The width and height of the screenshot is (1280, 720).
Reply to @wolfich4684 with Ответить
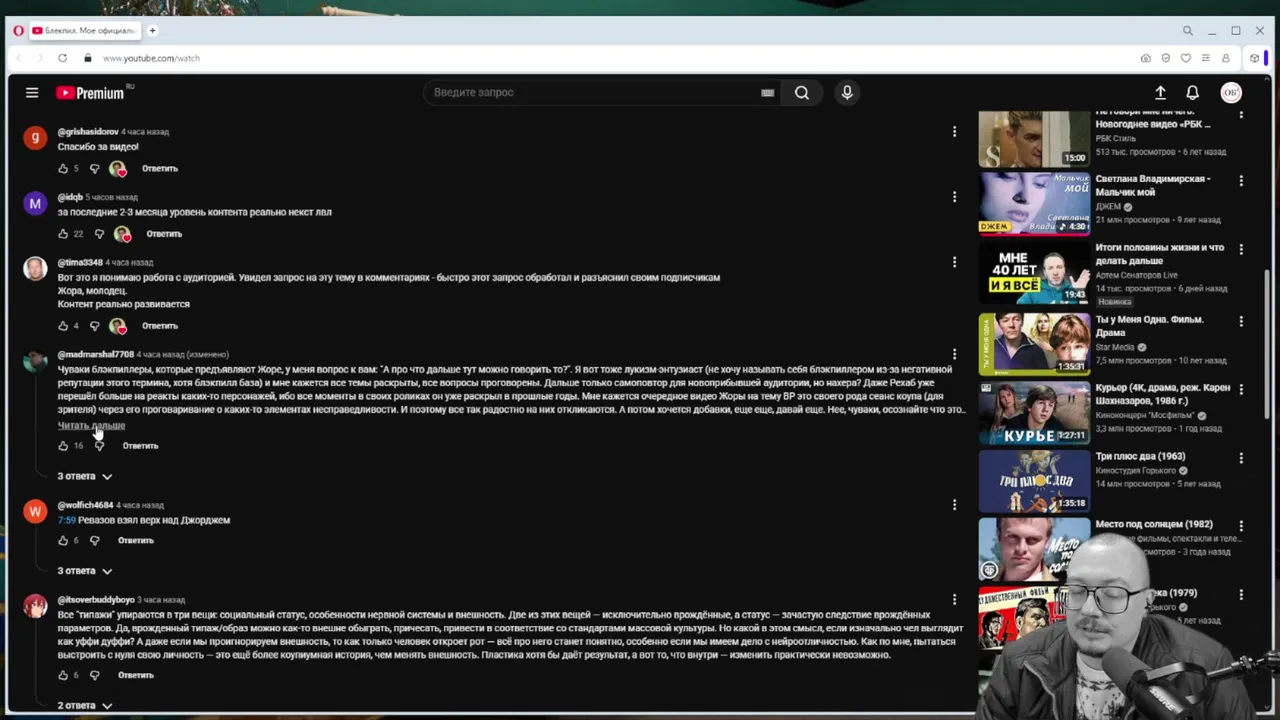[x=136, y=541]
